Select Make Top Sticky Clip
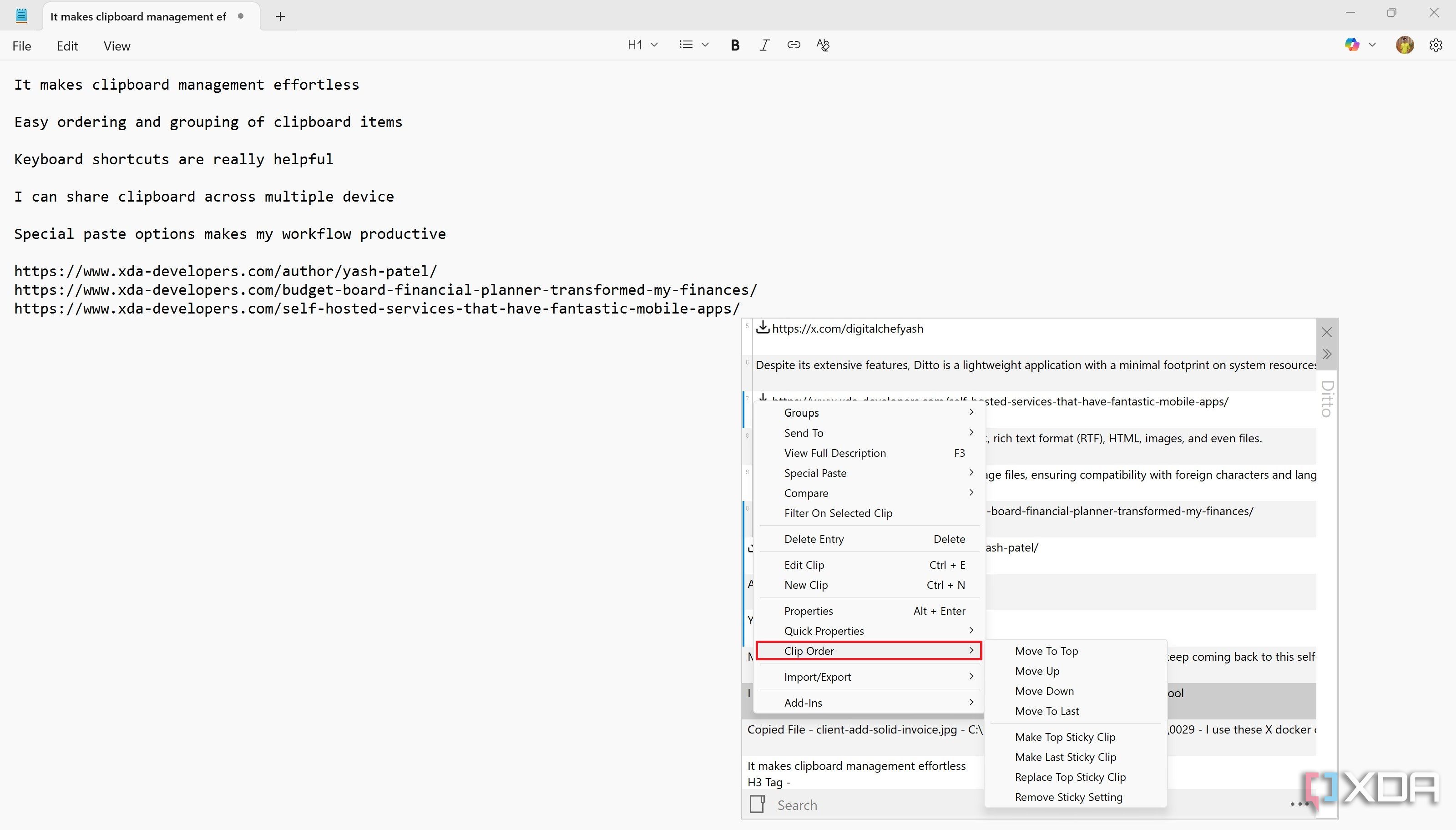Screen dimensions: 1456x830 1075,737
